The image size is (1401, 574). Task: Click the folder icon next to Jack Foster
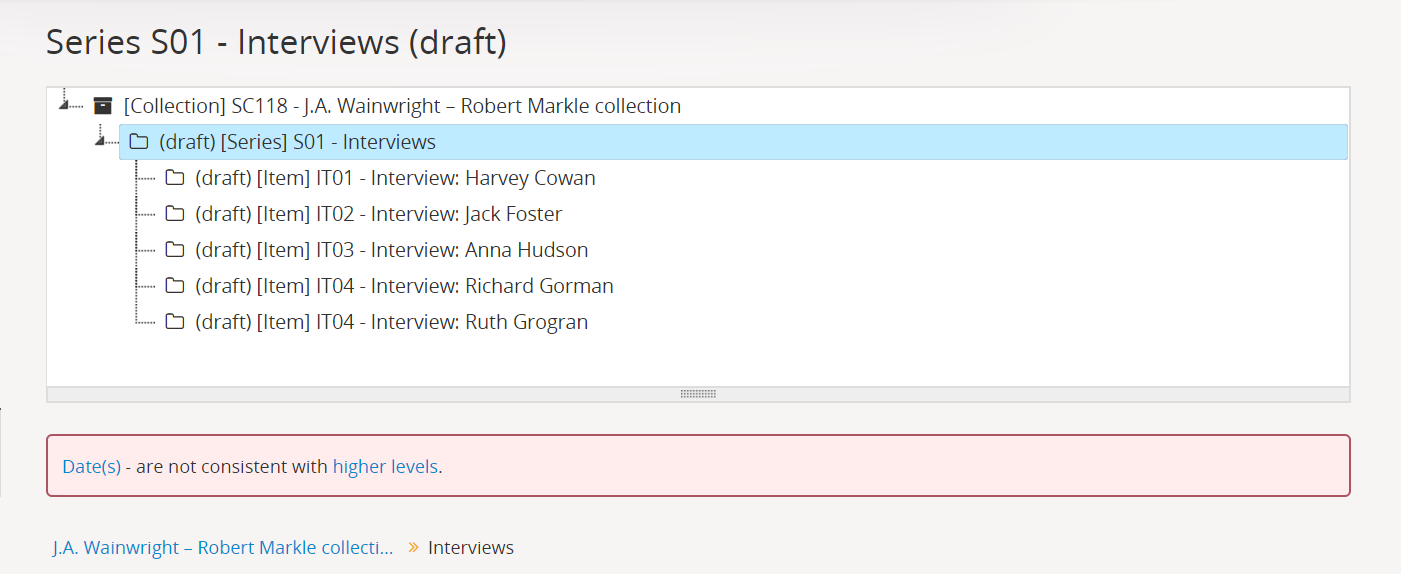click(175, 214)
